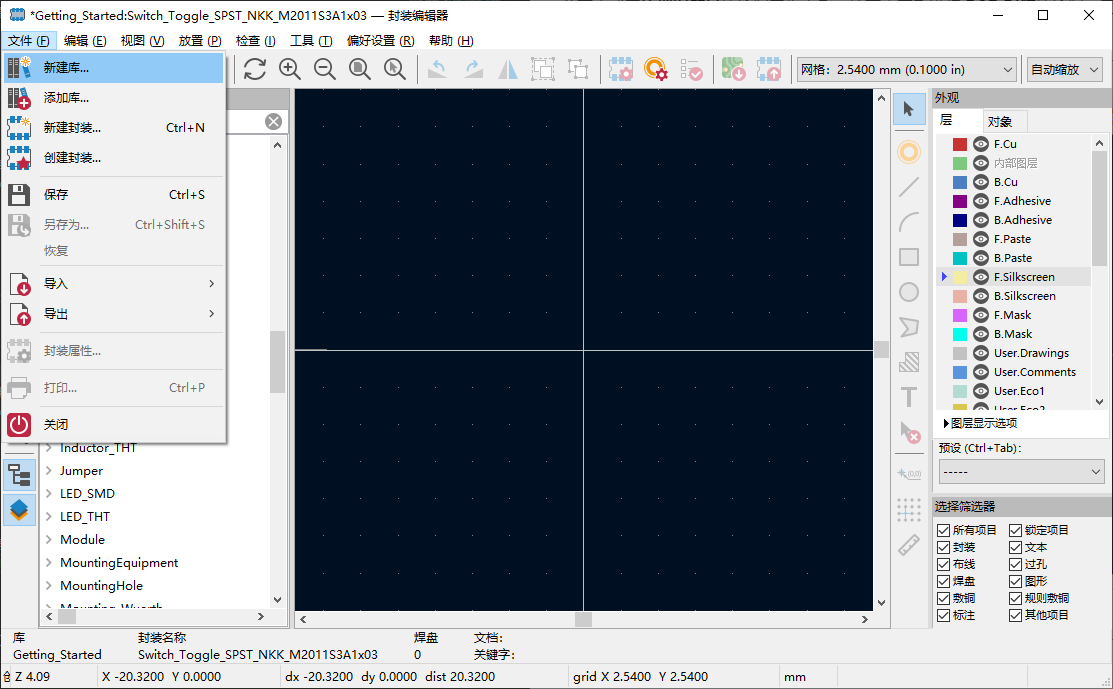Click the F.Adhesive purple color swatch

960,201
